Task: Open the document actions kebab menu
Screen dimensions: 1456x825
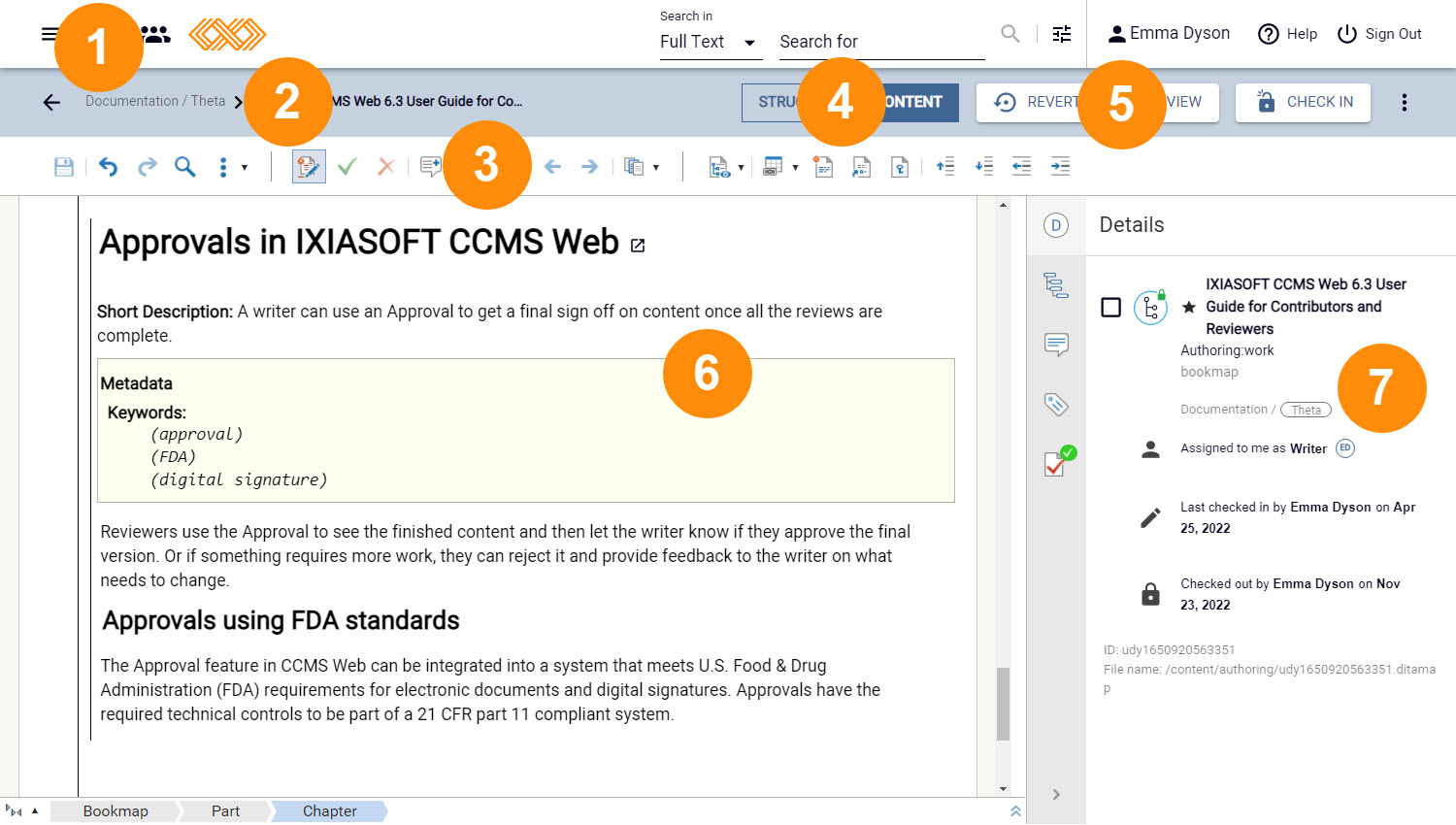Action: point(1405,102)
